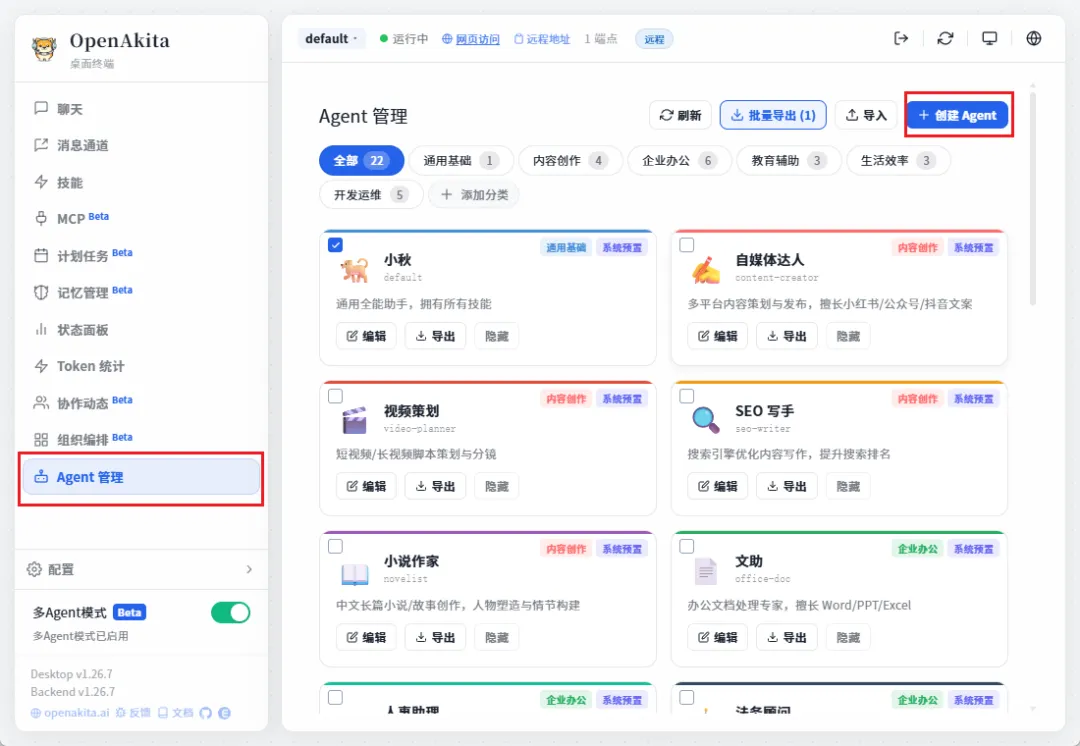Click the globe language icon in header
The image size is (1080, 746).
pyautogui.click(x=1033, y=39)
